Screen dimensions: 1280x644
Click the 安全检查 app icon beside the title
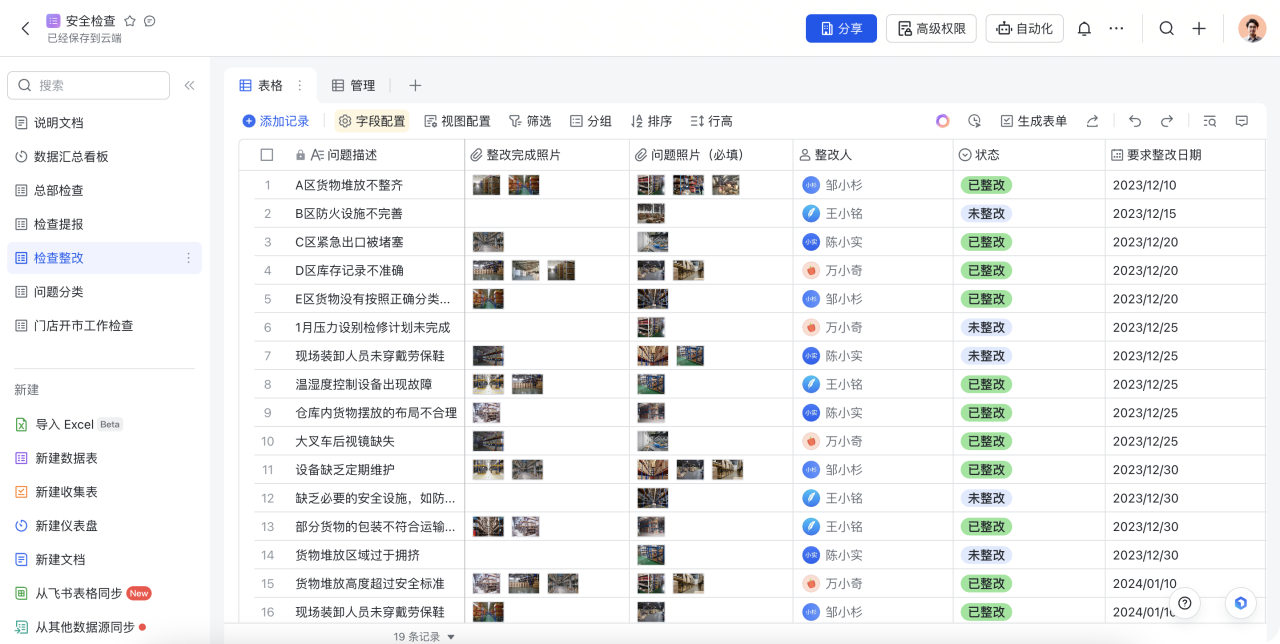53,20
